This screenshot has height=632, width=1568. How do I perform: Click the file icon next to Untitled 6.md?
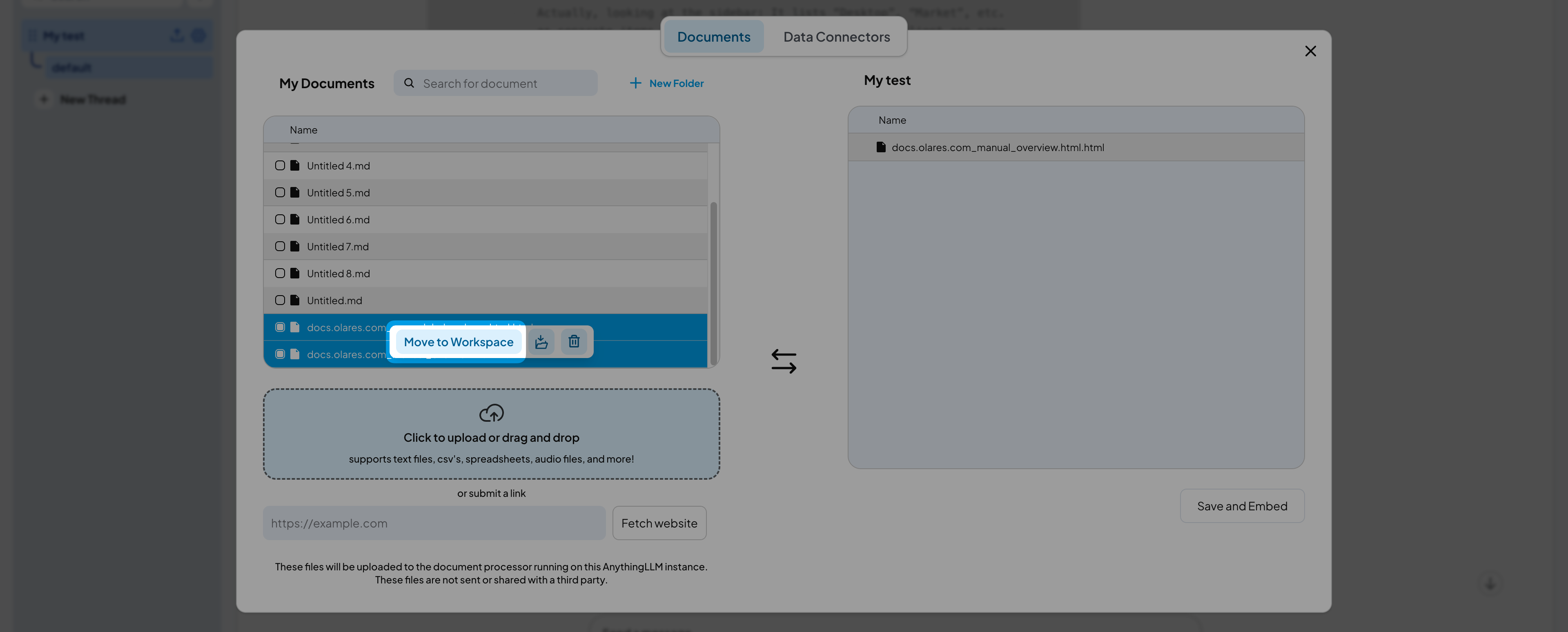295,219
